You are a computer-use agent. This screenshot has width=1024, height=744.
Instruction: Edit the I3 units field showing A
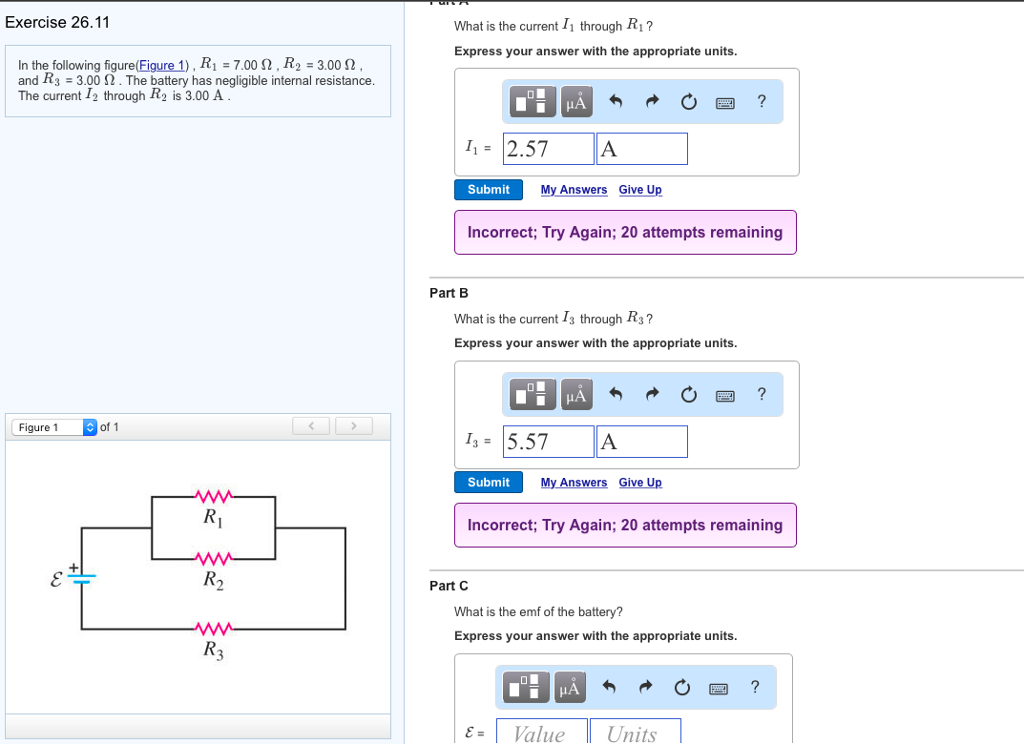pyautogui.click(x=642, y=442)
